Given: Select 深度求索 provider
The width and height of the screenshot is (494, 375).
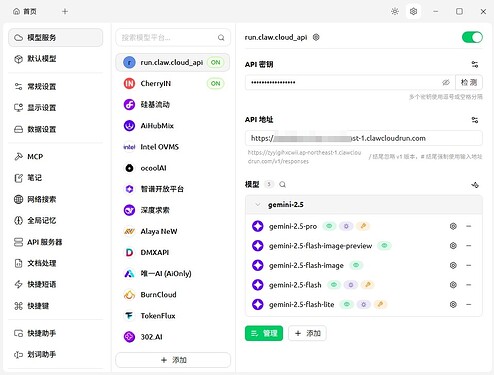Looking at the screenshot, I should click(173, 210).
